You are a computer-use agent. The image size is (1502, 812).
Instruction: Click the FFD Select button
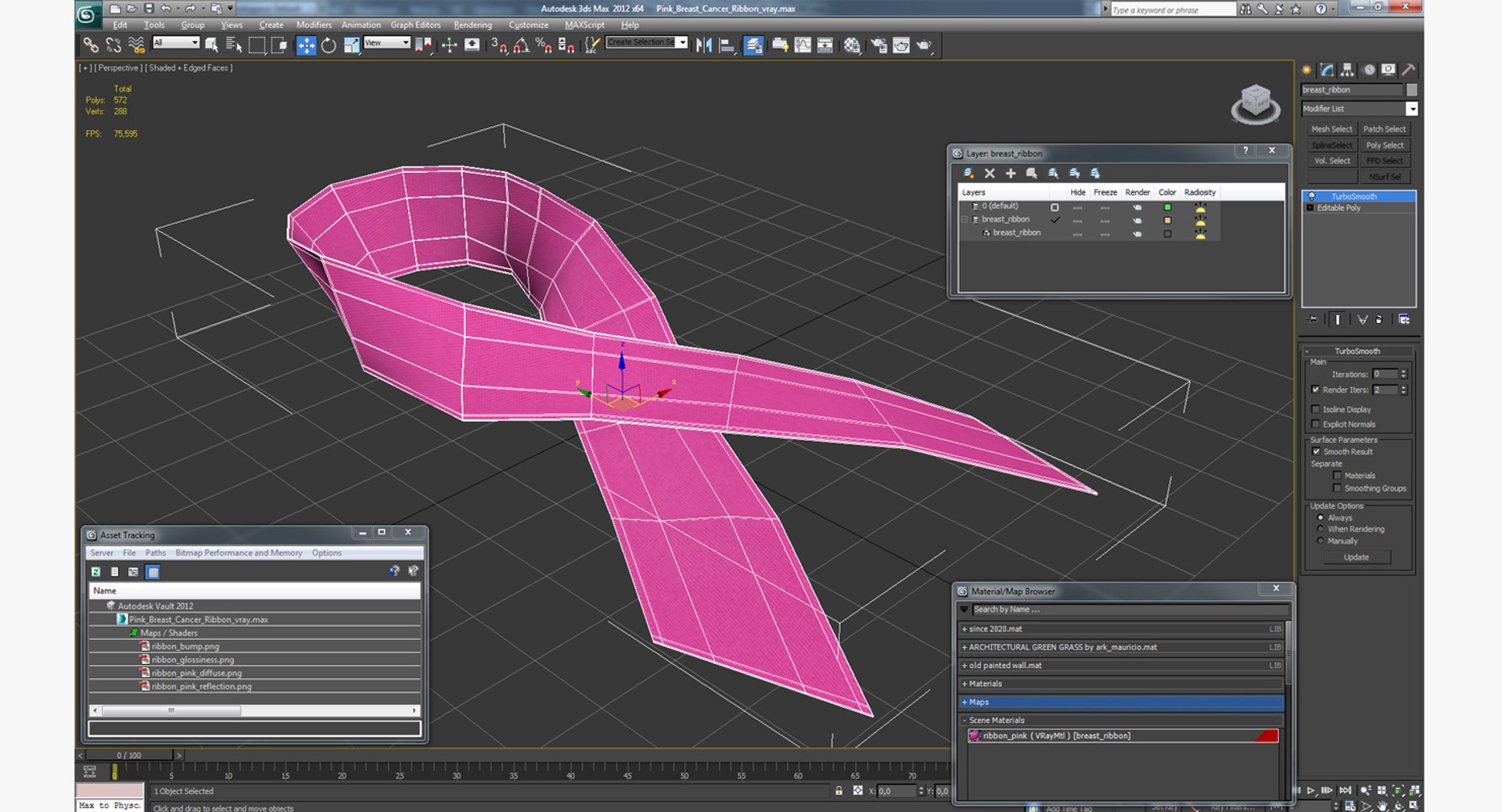coord(1385,161)
